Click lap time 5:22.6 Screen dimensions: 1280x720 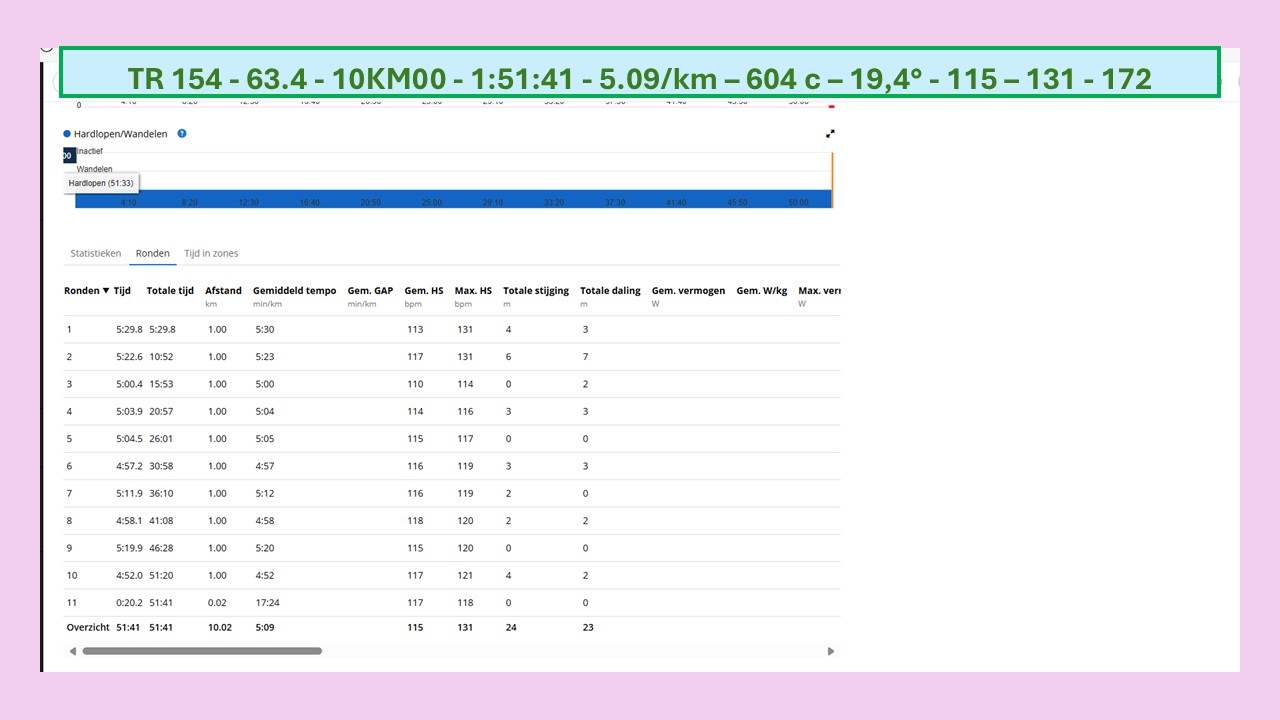point(129,357)
